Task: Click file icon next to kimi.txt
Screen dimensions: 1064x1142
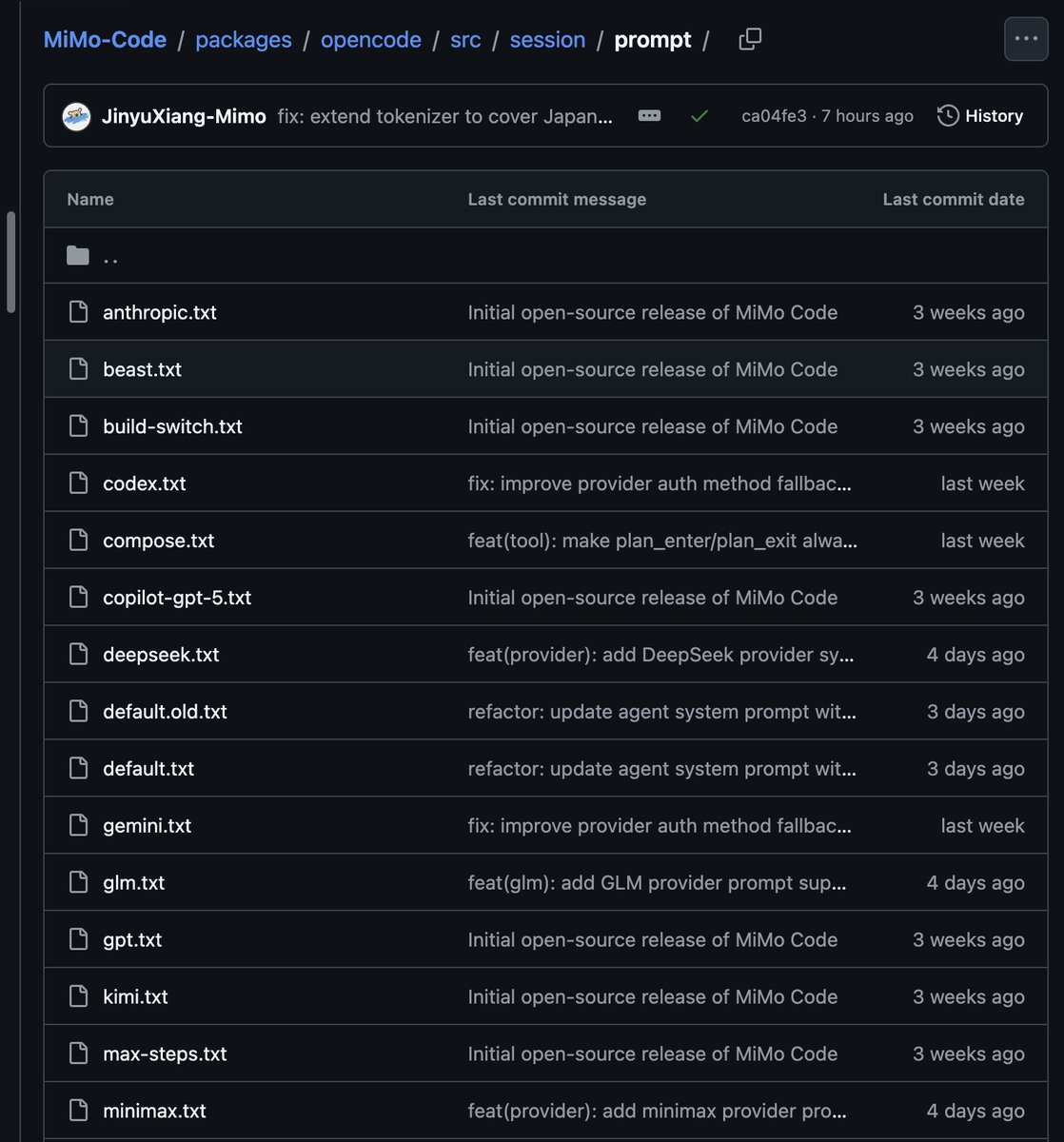Action: pyautogui.click(x=78, y=997)
